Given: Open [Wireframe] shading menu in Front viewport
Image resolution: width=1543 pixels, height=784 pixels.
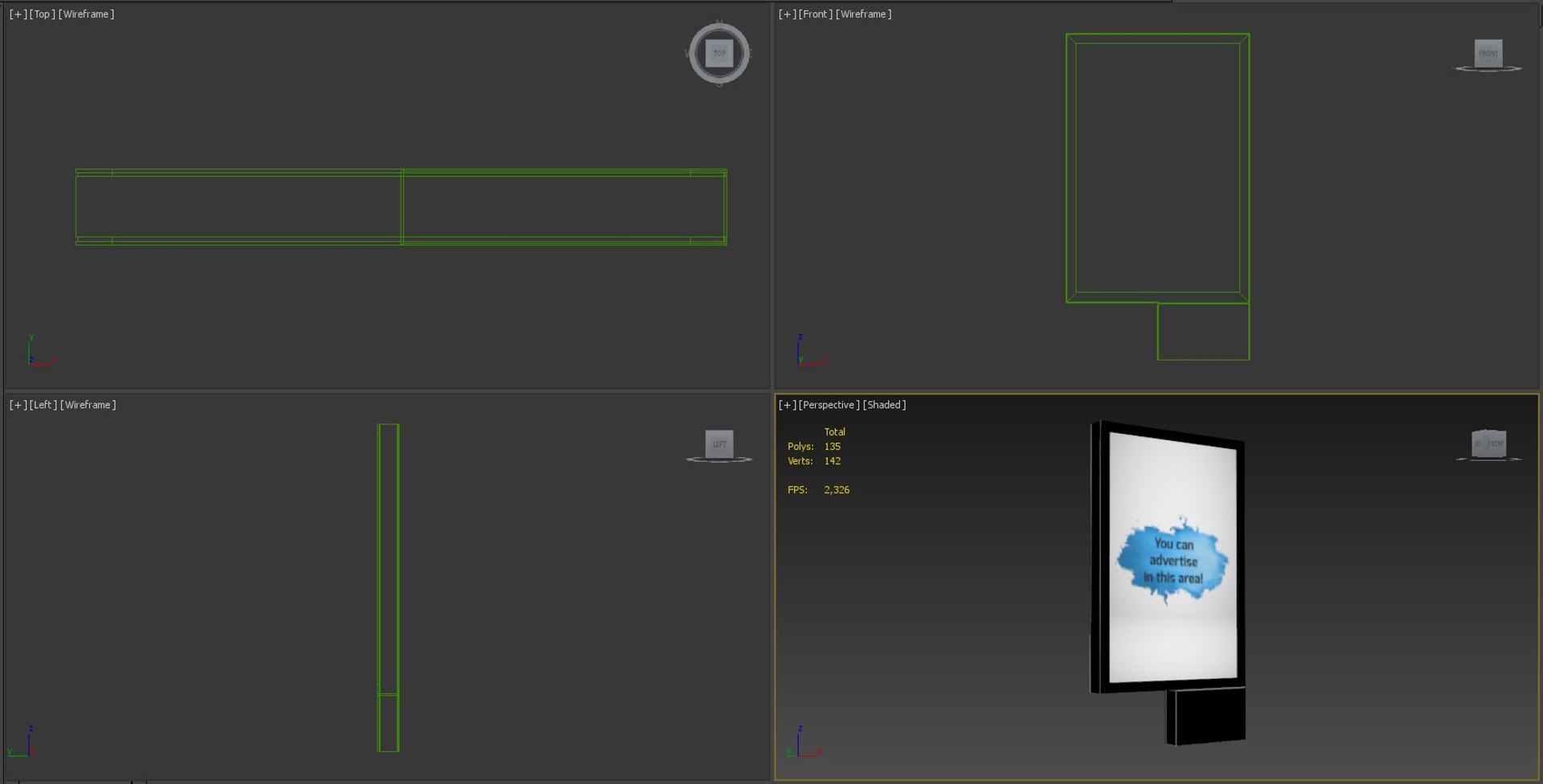Looking at the screenshot, I should click(863, 14).
